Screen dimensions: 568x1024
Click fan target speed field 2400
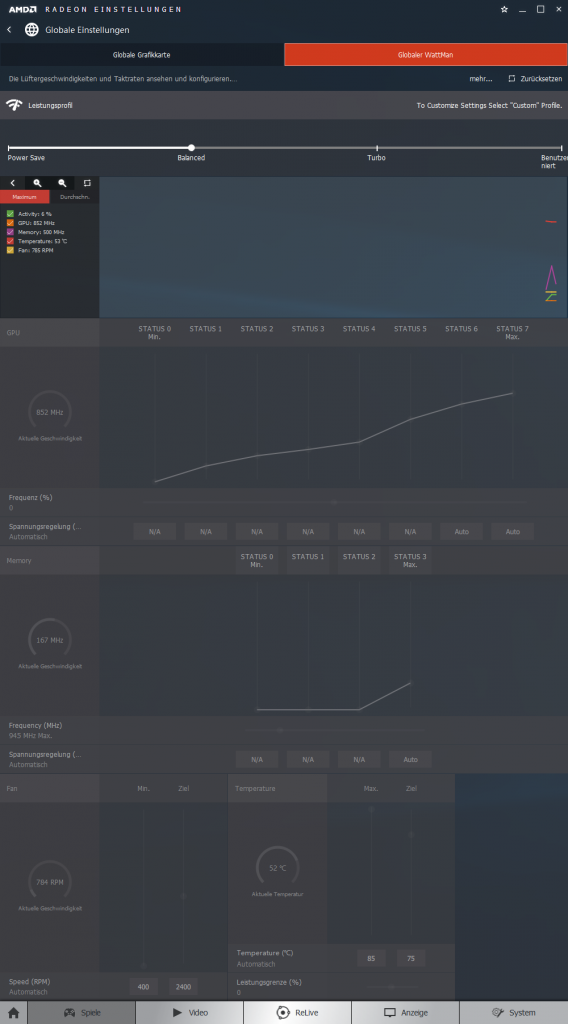pos(183,987)
